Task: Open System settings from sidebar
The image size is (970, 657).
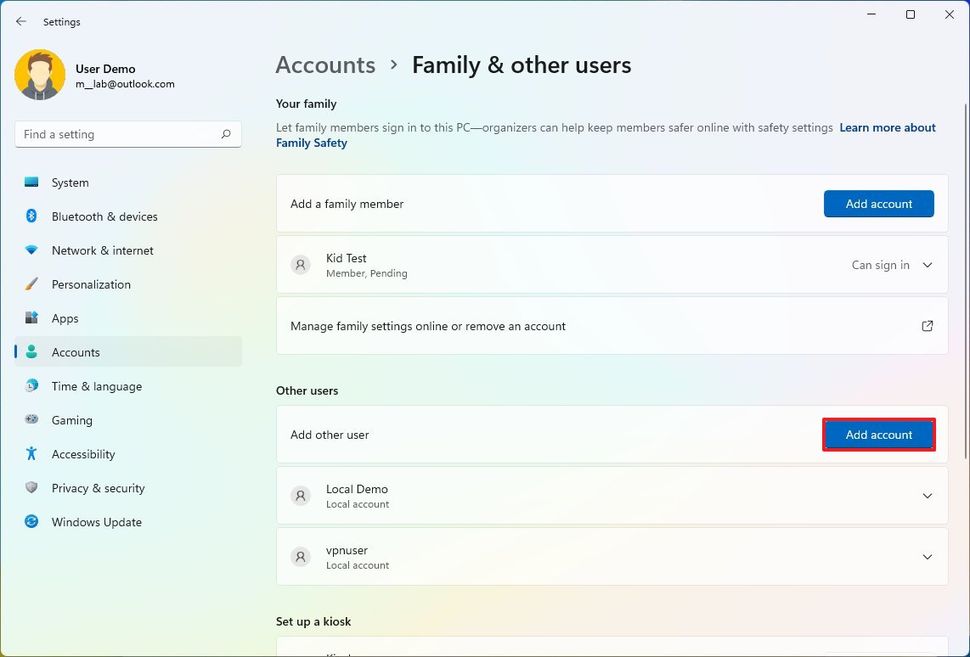Action: pos(70,183)
